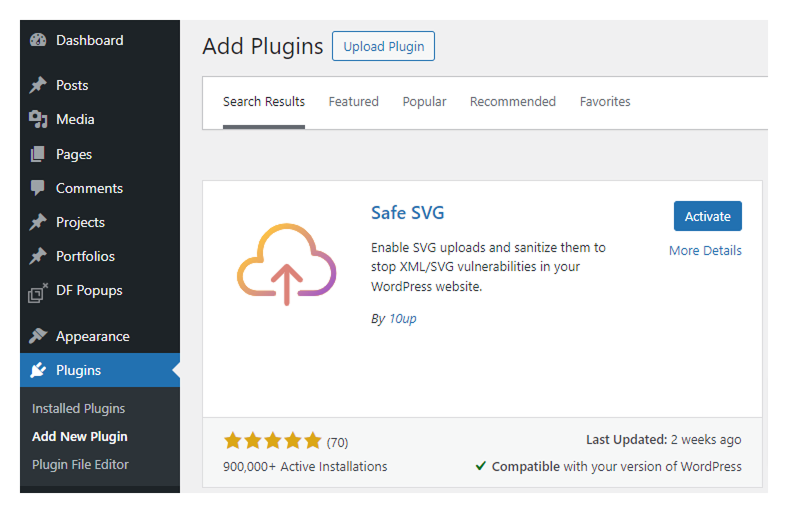
Task: Switch to the Favorites tab
Action: coord(605,102)
